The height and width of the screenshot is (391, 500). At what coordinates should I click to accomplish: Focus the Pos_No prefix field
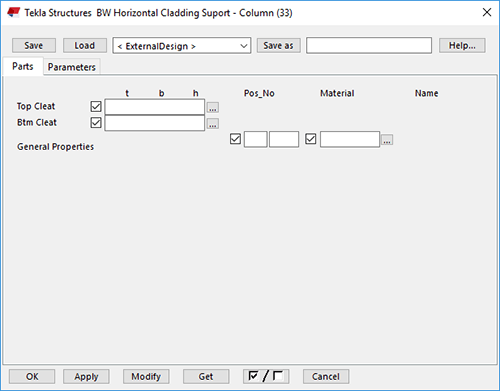[x=256, y=139]
